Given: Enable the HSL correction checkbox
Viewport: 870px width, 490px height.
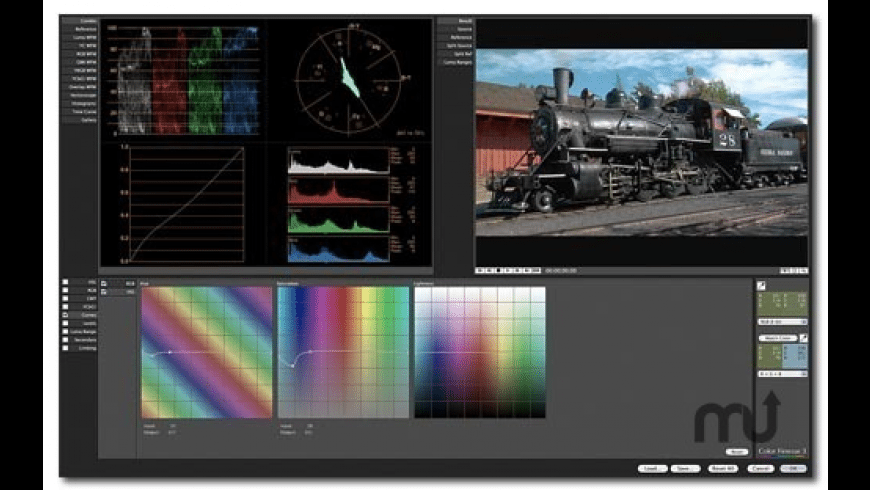Looking at the screenshot, I should point(66,284).
